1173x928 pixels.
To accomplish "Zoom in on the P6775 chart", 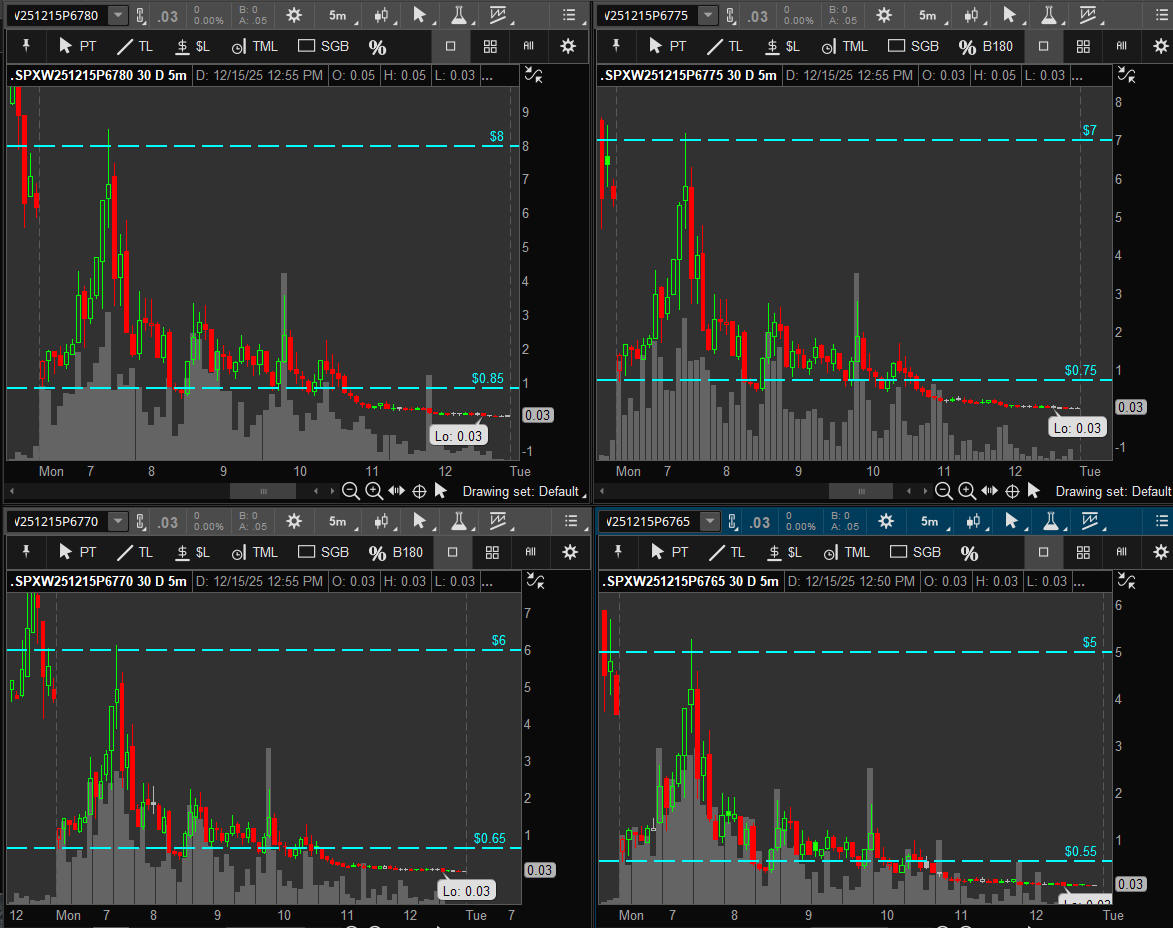I will tap(967, 491).
